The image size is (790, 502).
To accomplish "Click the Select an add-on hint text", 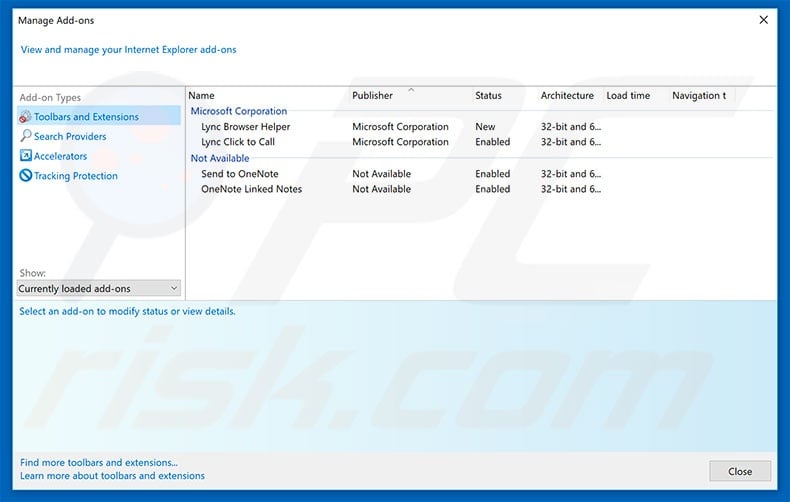I will (x=127, y=311).
